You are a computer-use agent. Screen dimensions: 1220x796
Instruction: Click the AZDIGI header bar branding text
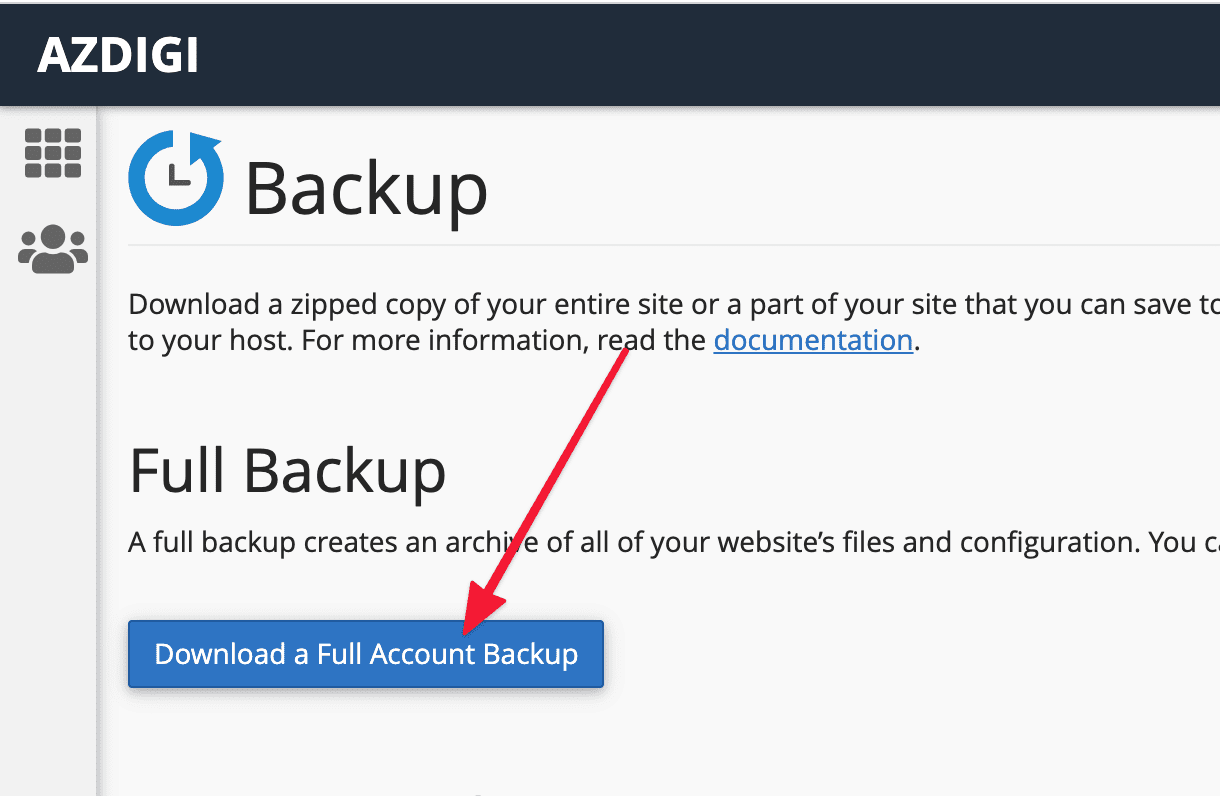click(118, 55)
